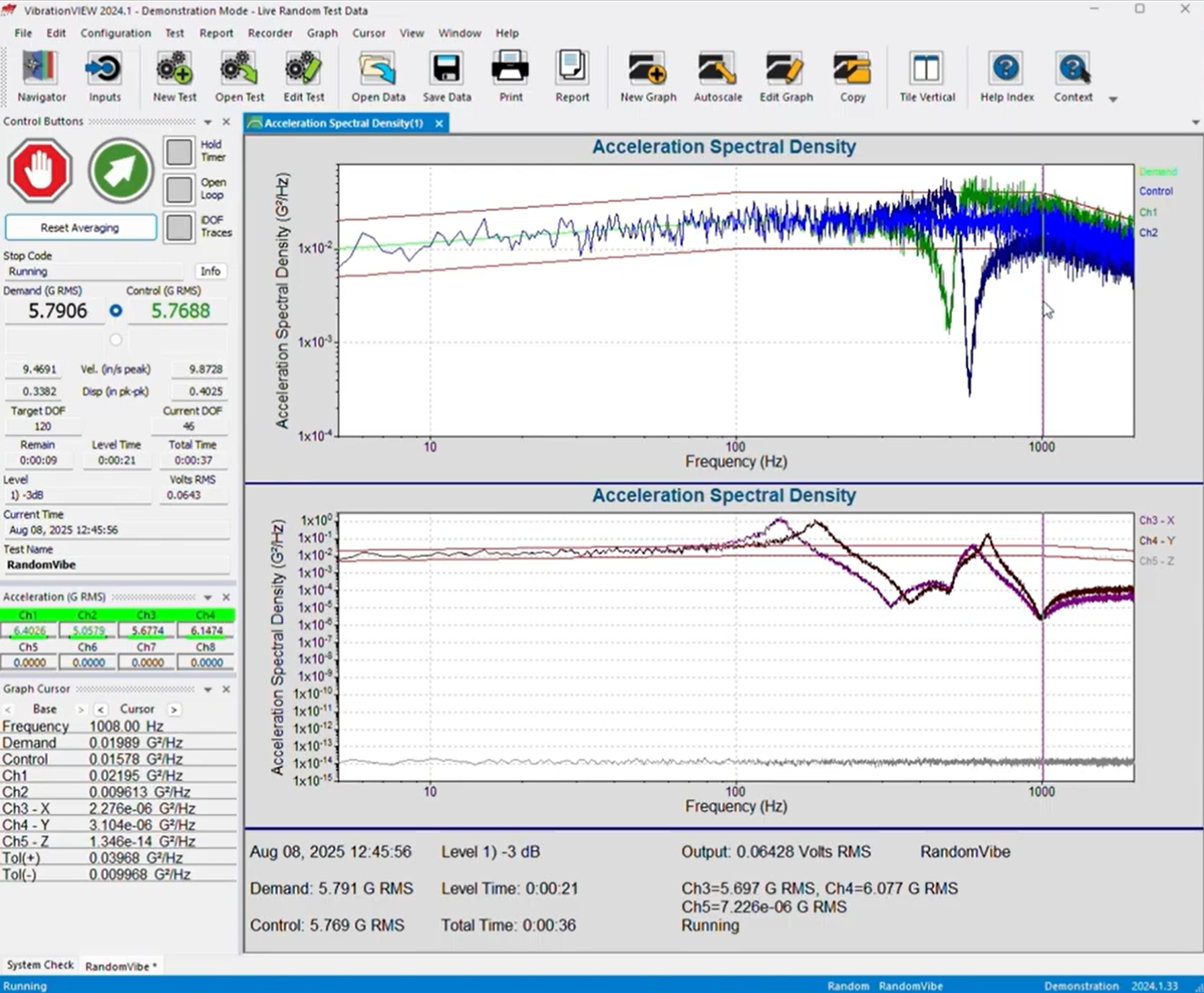Toggle the Ch5 - Z legend trace
The image size is (1204, 993).
pos(1156,561)
